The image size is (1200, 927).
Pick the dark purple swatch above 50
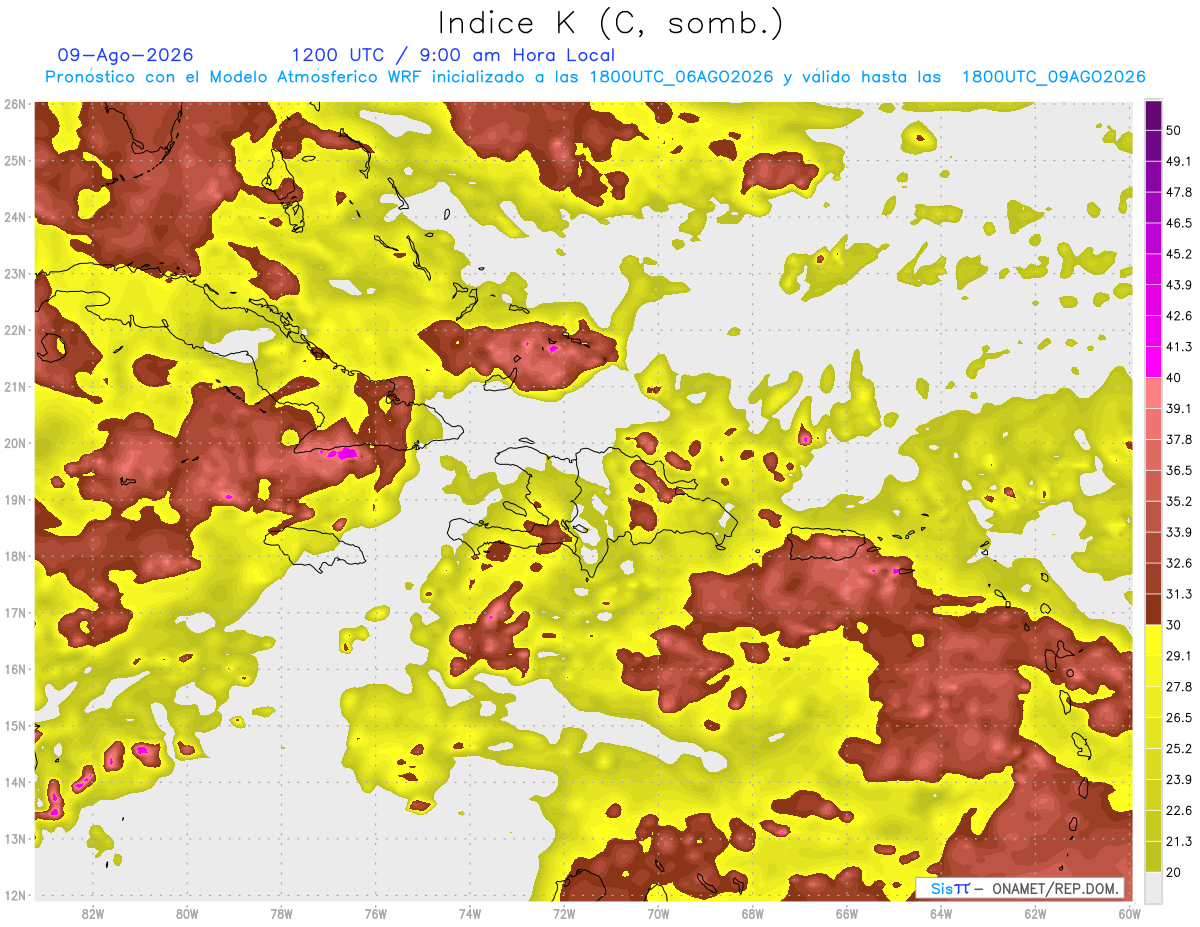click(x=1153, y=115)
